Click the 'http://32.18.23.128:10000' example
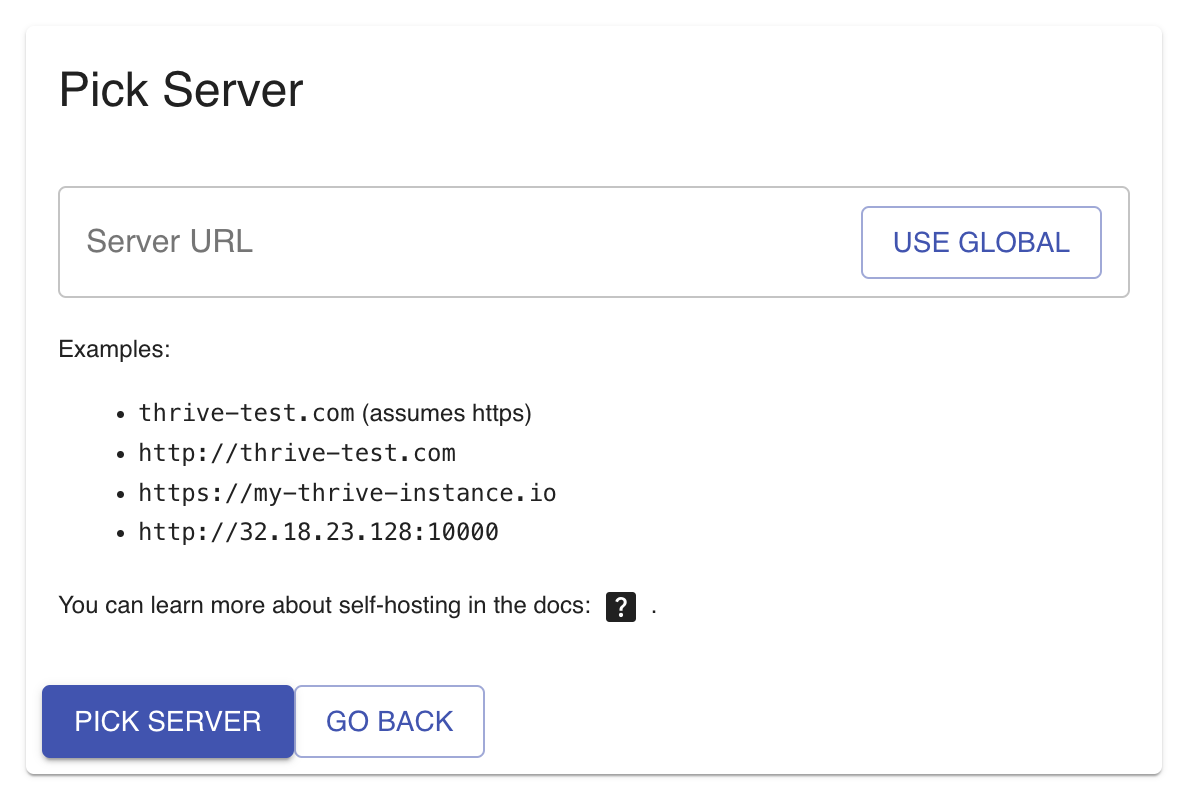Screen dimensions: 1188x804 [318, 531]
